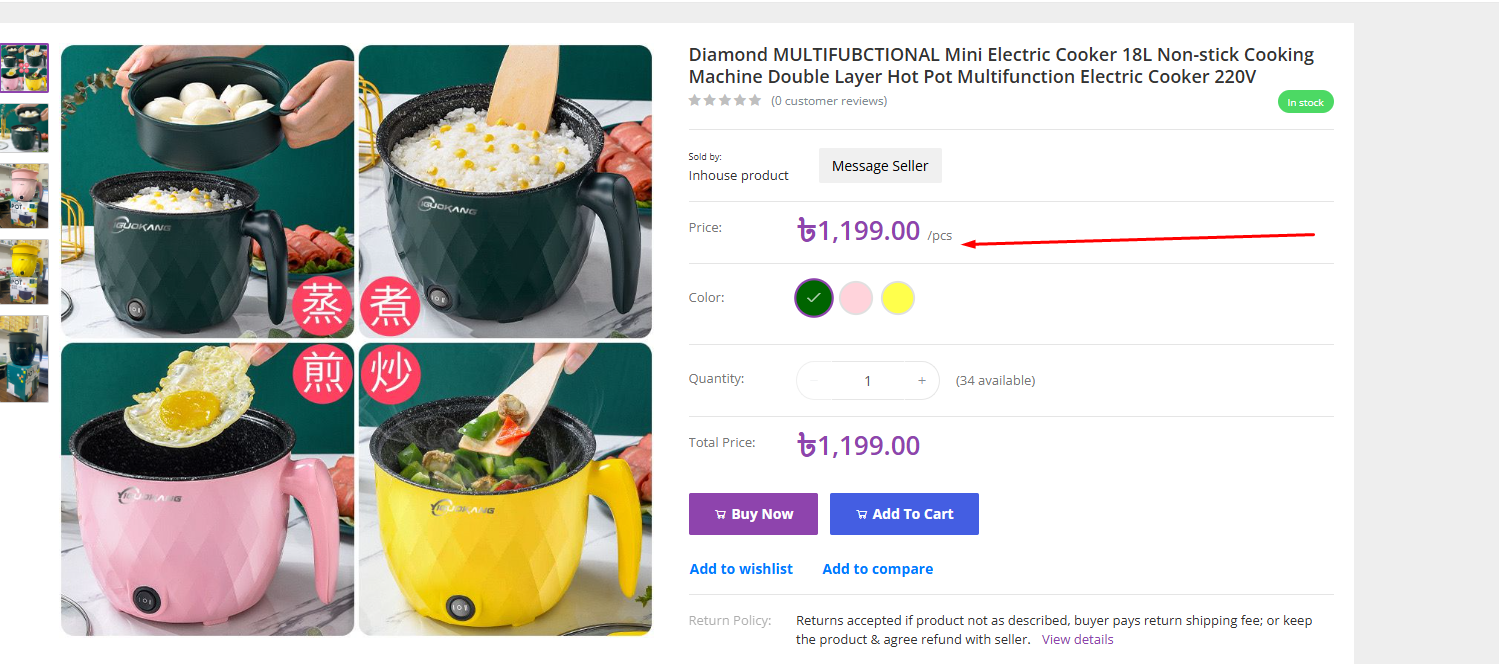Select the first thumbnail with four cookers
This screenshot has height=664, width=1499.
pyautogui.click(x=24, y=68)
